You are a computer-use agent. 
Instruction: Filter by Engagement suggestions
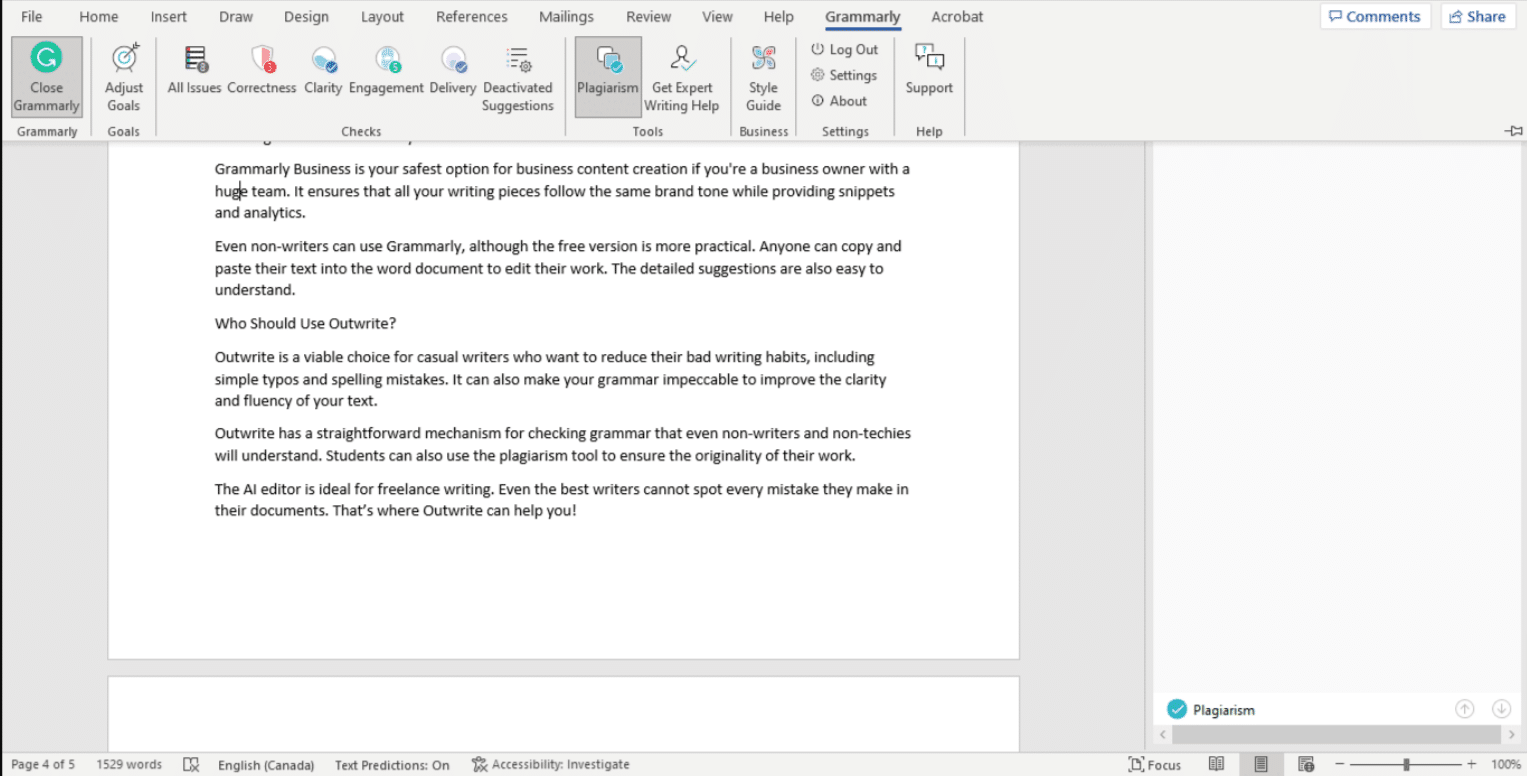(x=387, y=70)
